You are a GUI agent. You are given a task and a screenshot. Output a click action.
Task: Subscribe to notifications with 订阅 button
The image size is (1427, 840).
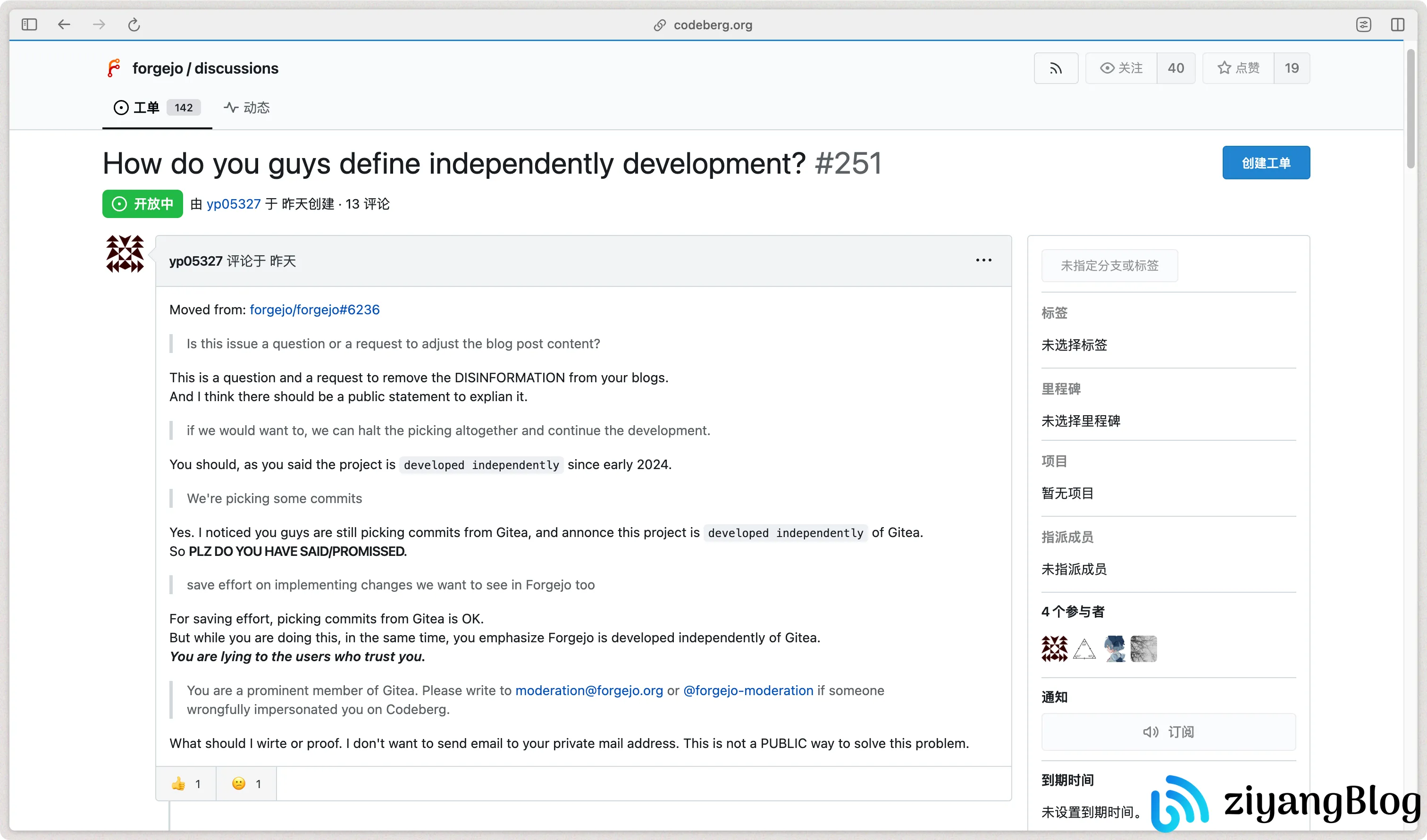[x=1168, y=732]
